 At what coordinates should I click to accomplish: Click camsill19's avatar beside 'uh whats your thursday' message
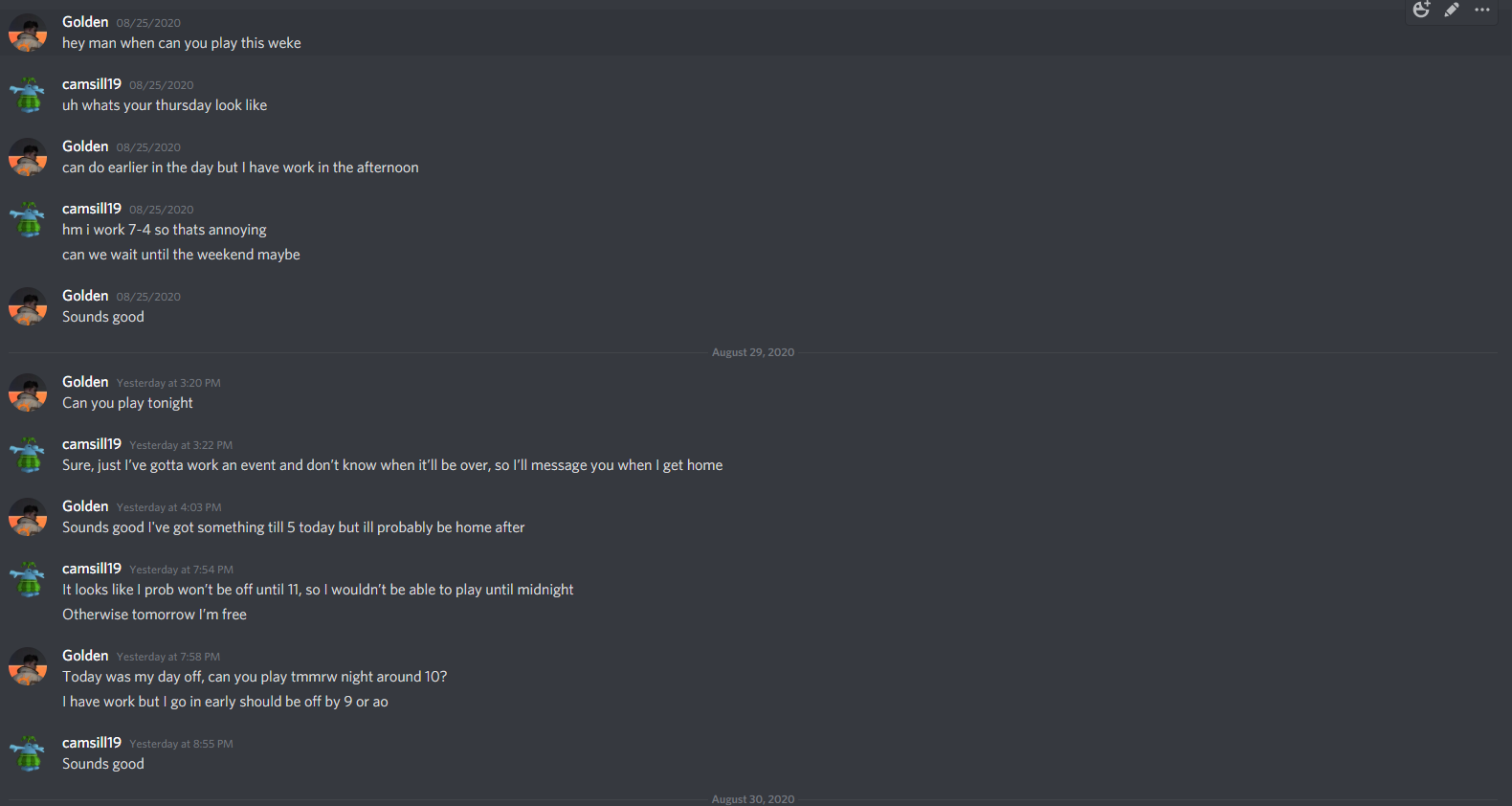pyautogui.click(x=28, y=95)
